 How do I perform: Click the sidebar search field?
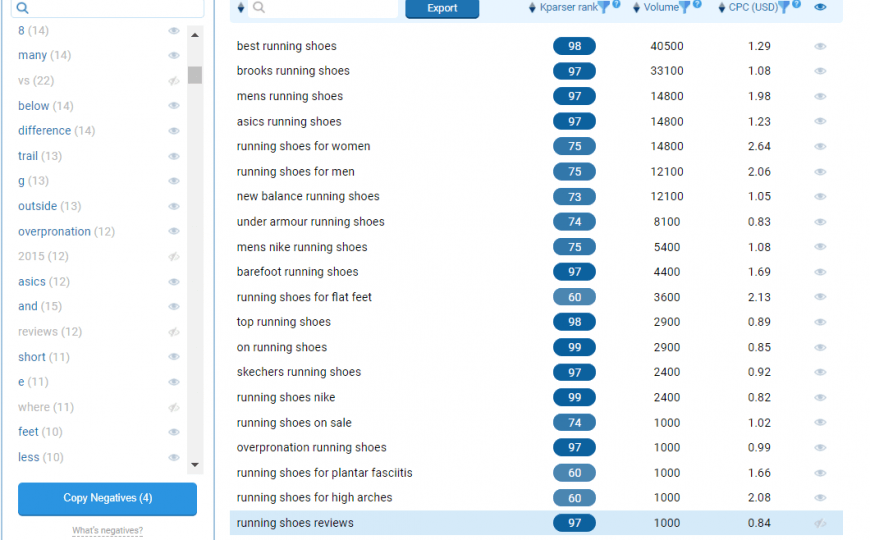107,8
